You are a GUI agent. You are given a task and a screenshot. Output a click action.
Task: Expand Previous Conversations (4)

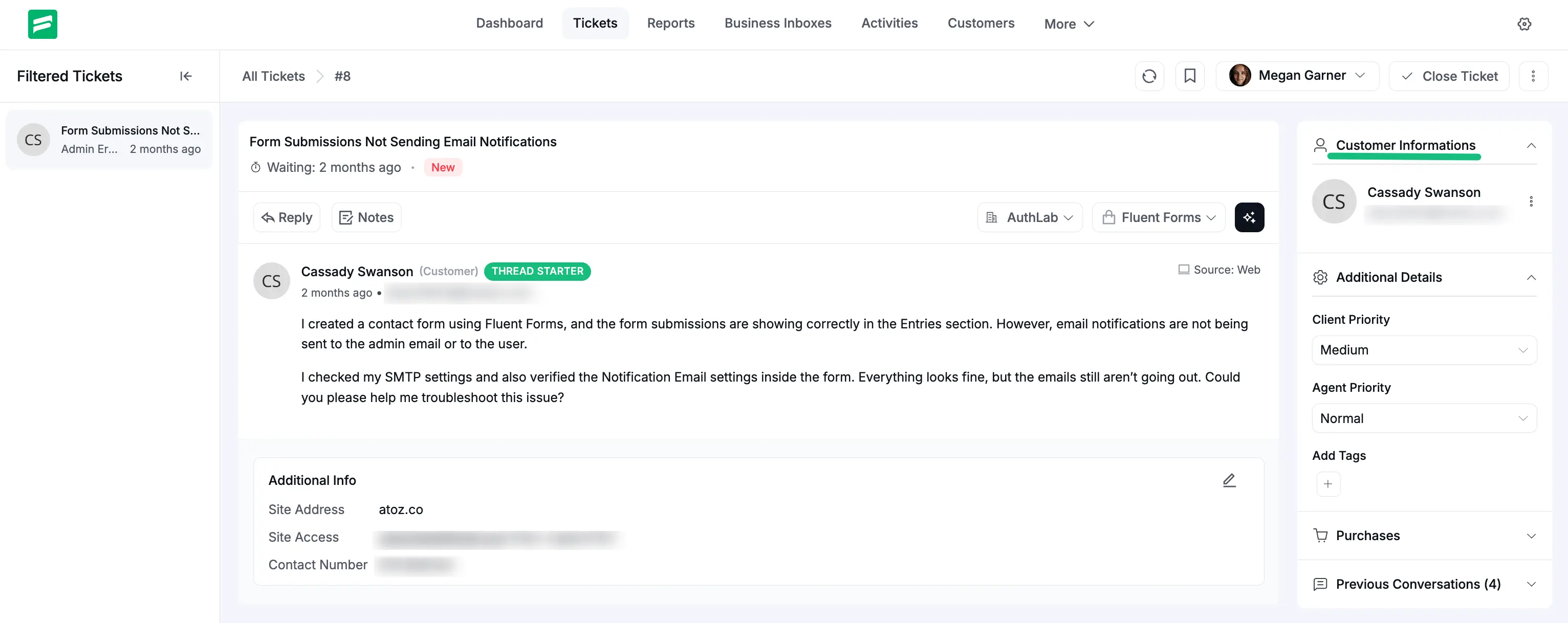pos(1532,584)
